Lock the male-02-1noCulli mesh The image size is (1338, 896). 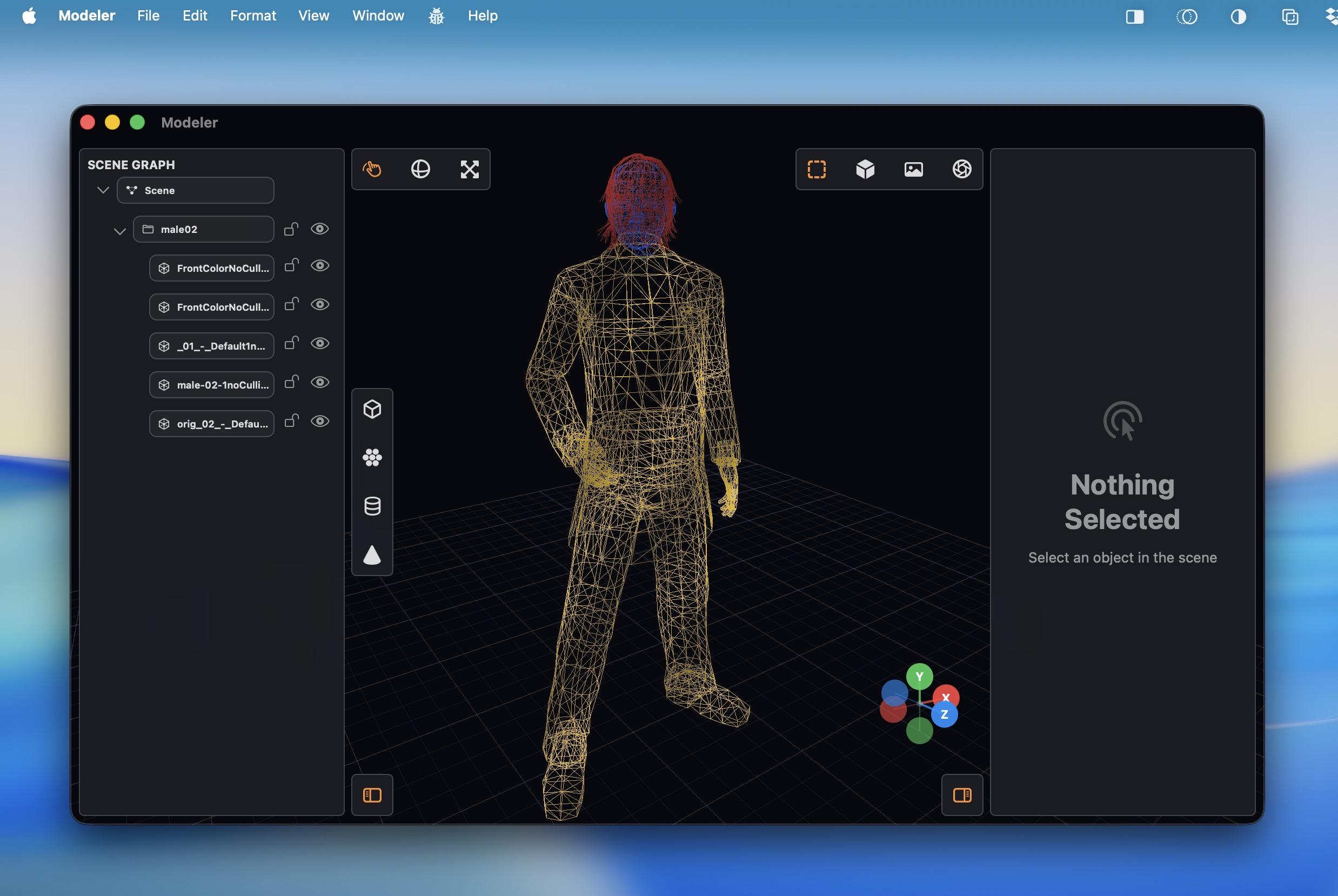291,382
